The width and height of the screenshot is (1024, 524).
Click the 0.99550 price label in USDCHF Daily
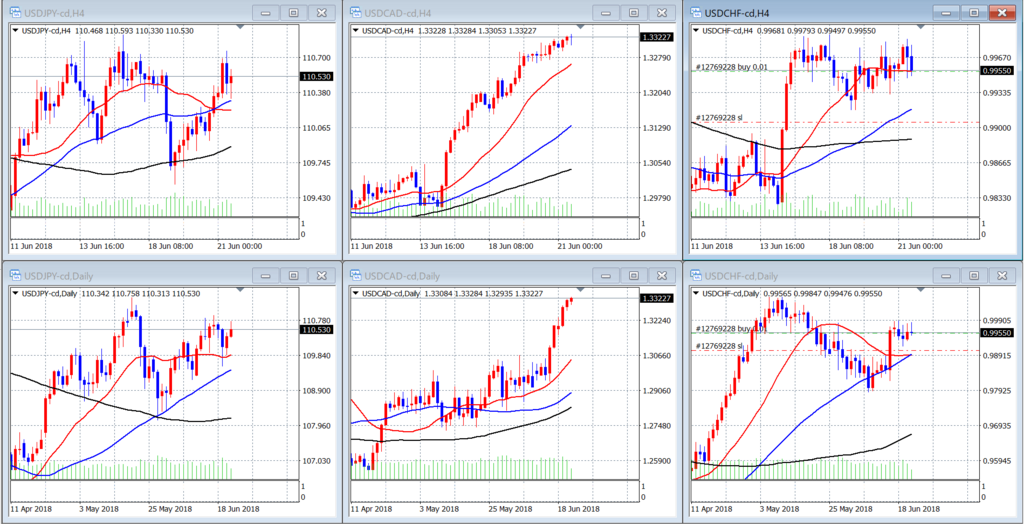996,333
